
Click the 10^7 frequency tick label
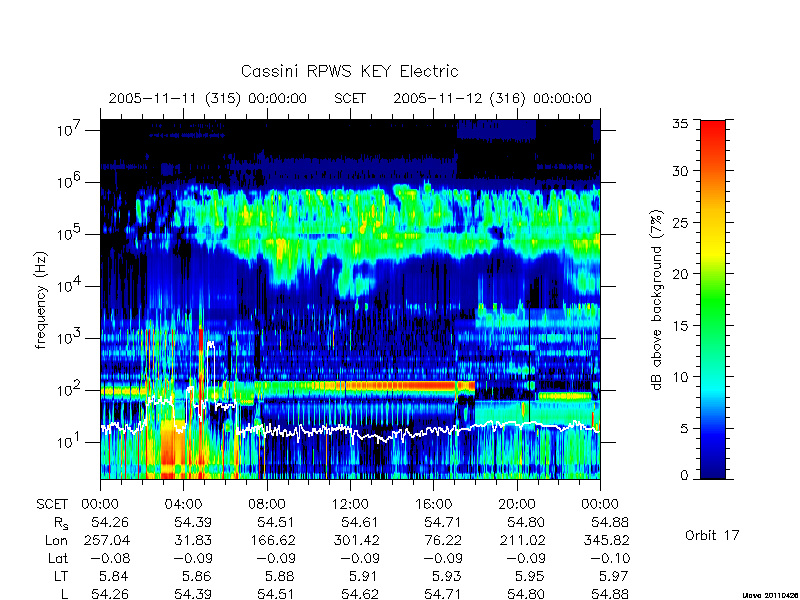[x=70, y=129]
